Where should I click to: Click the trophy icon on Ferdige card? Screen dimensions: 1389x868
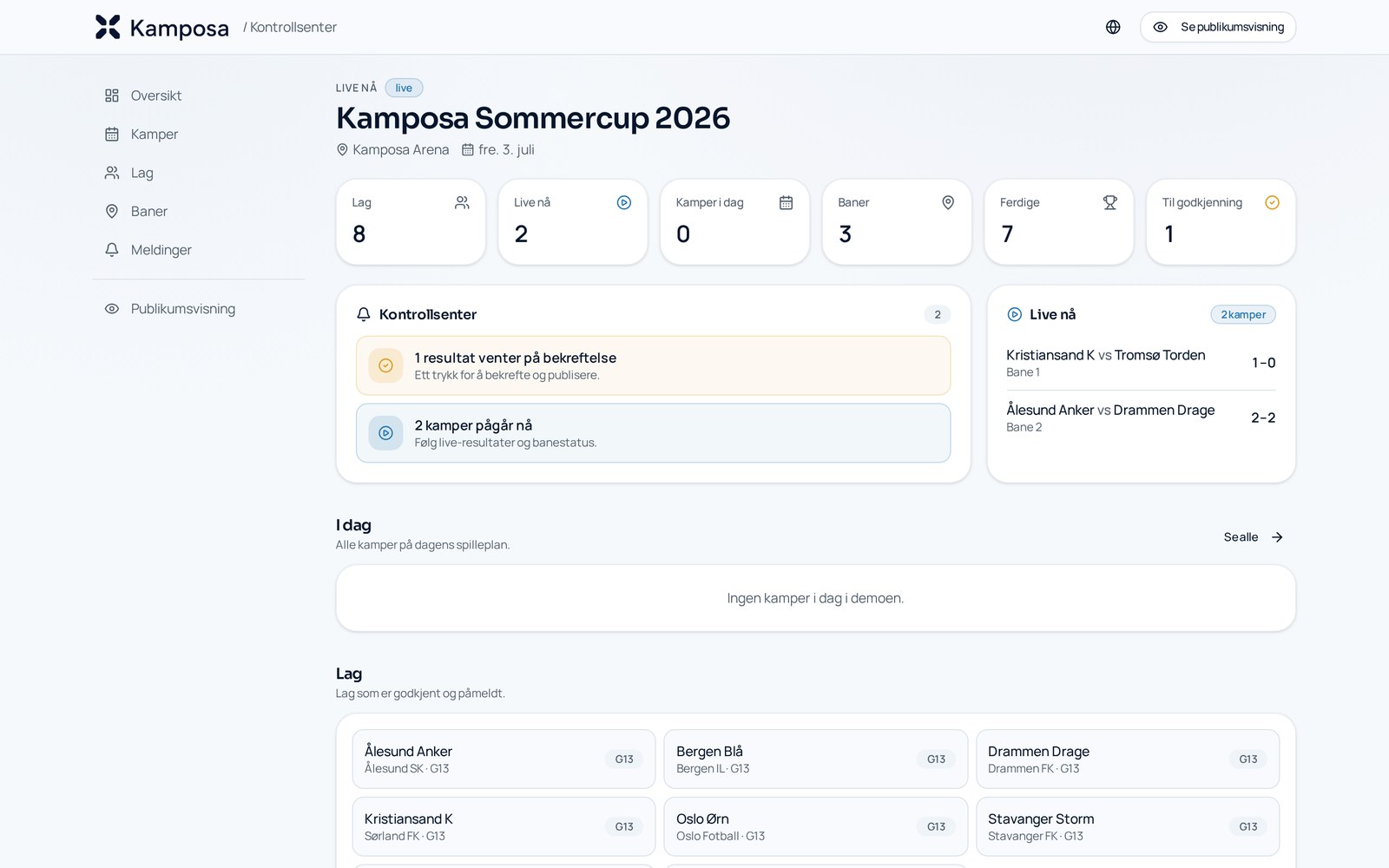(1110, 202)
